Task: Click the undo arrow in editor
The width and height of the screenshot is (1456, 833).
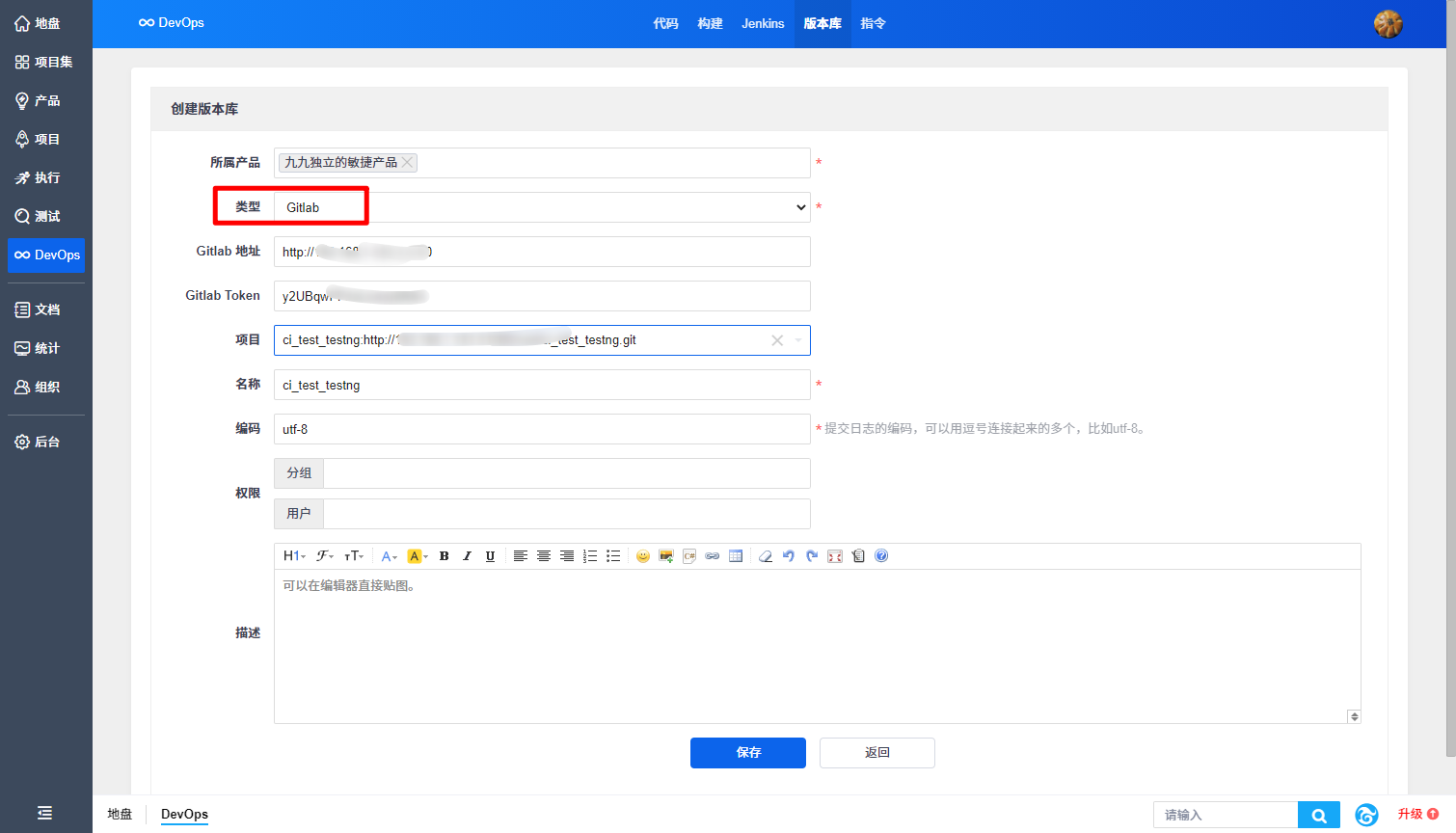Action: [x=789, y=556]
